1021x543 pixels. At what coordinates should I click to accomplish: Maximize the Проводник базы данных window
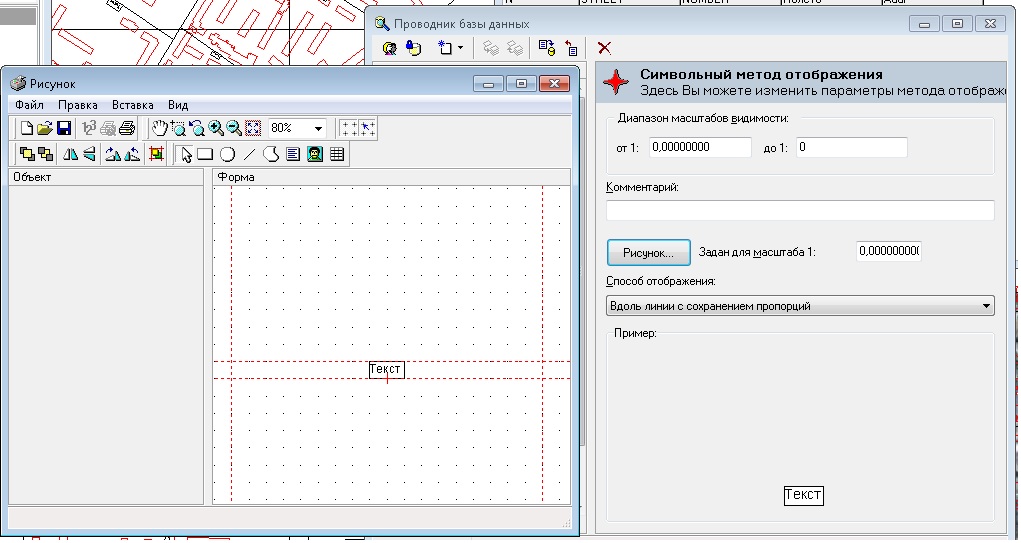[957, 24]
